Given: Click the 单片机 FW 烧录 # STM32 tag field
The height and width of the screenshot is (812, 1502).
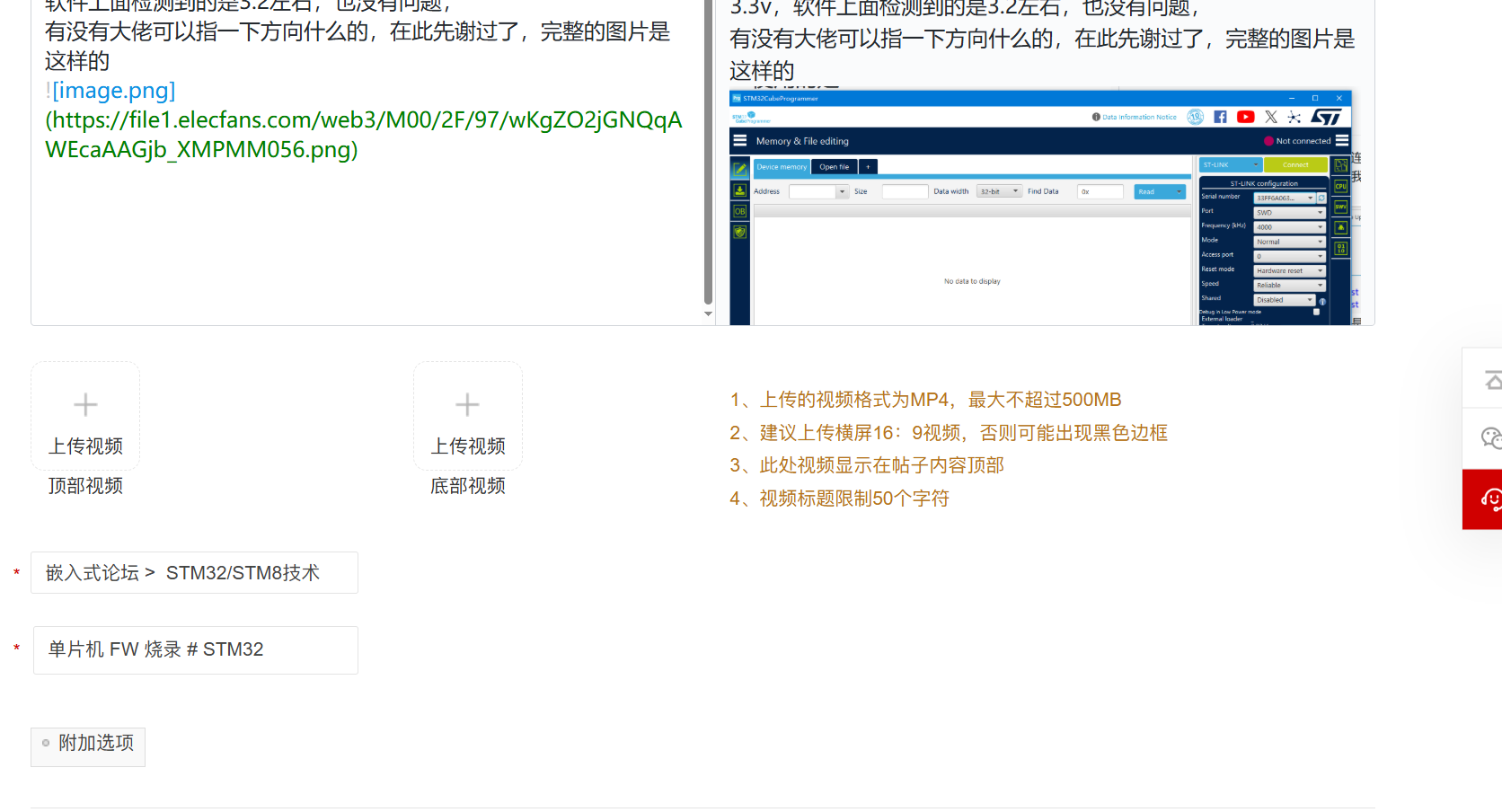Looking at the screenshot, I should pos(196,650).
